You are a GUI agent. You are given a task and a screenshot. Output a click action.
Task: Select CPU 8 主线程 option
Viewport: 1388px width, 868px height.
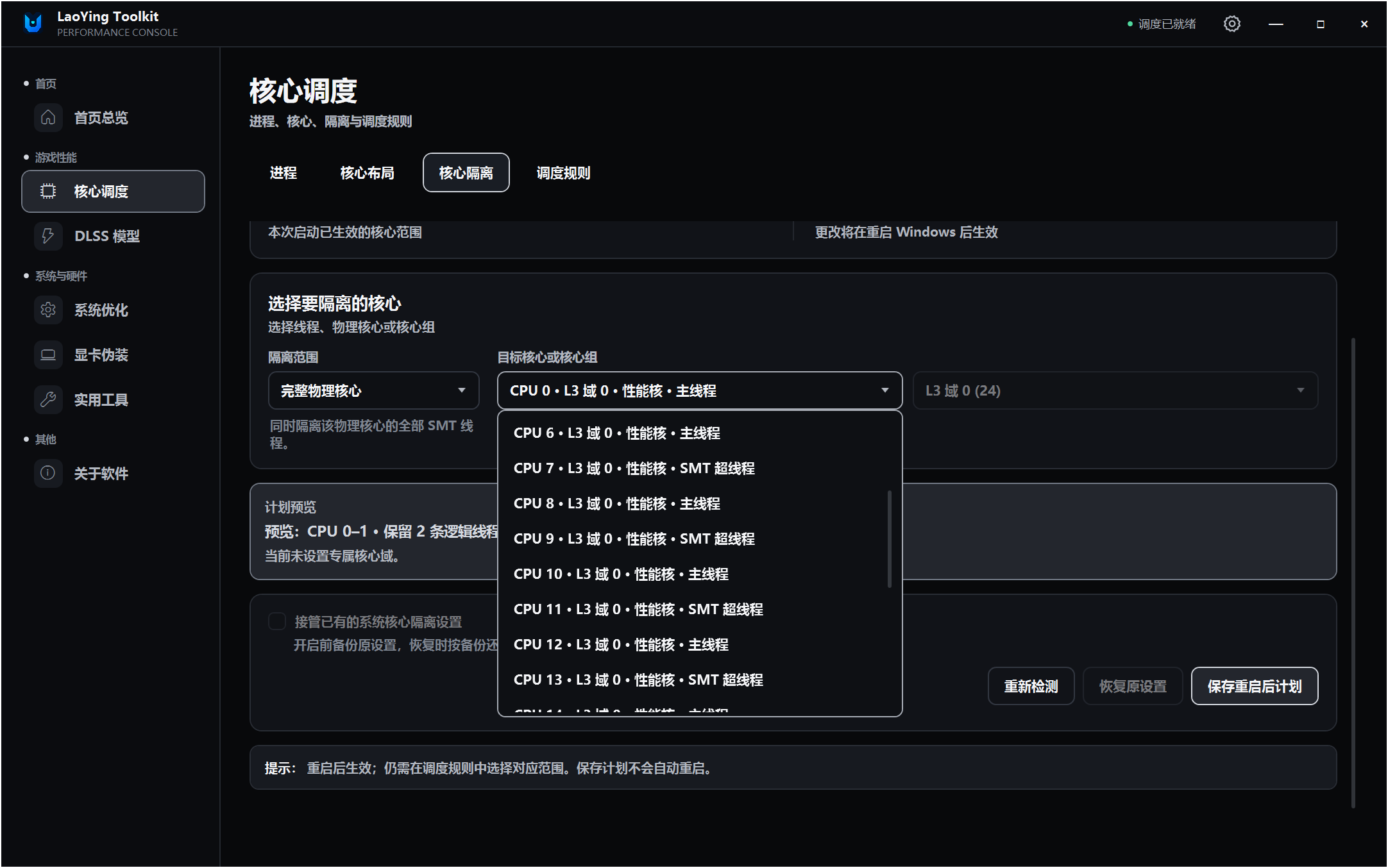point(693,503)
